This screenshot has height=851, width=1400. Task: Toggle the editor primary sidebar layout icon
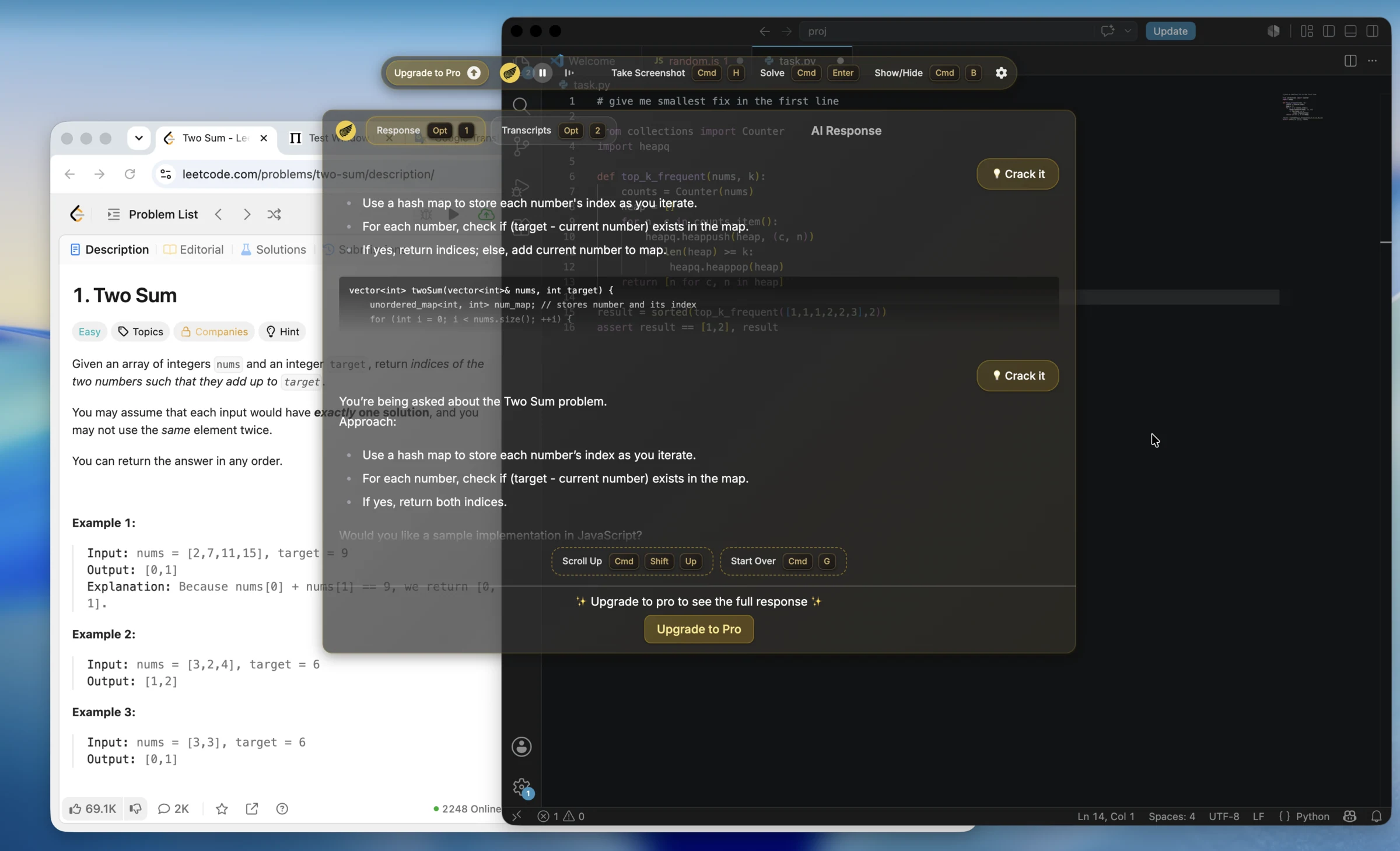click(x=1329, y=31)
